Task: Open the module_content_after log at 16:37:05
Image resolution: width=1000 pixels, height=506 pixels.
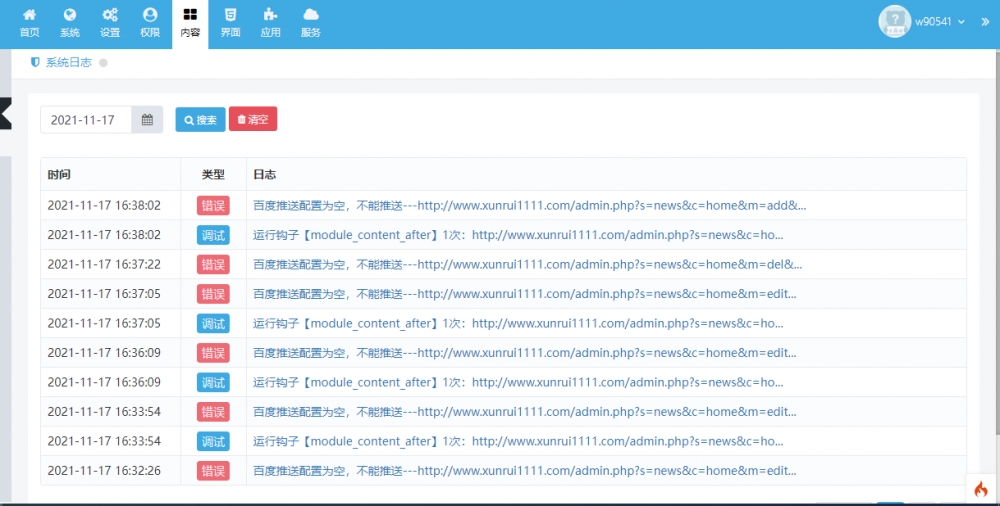Action: 518,324
